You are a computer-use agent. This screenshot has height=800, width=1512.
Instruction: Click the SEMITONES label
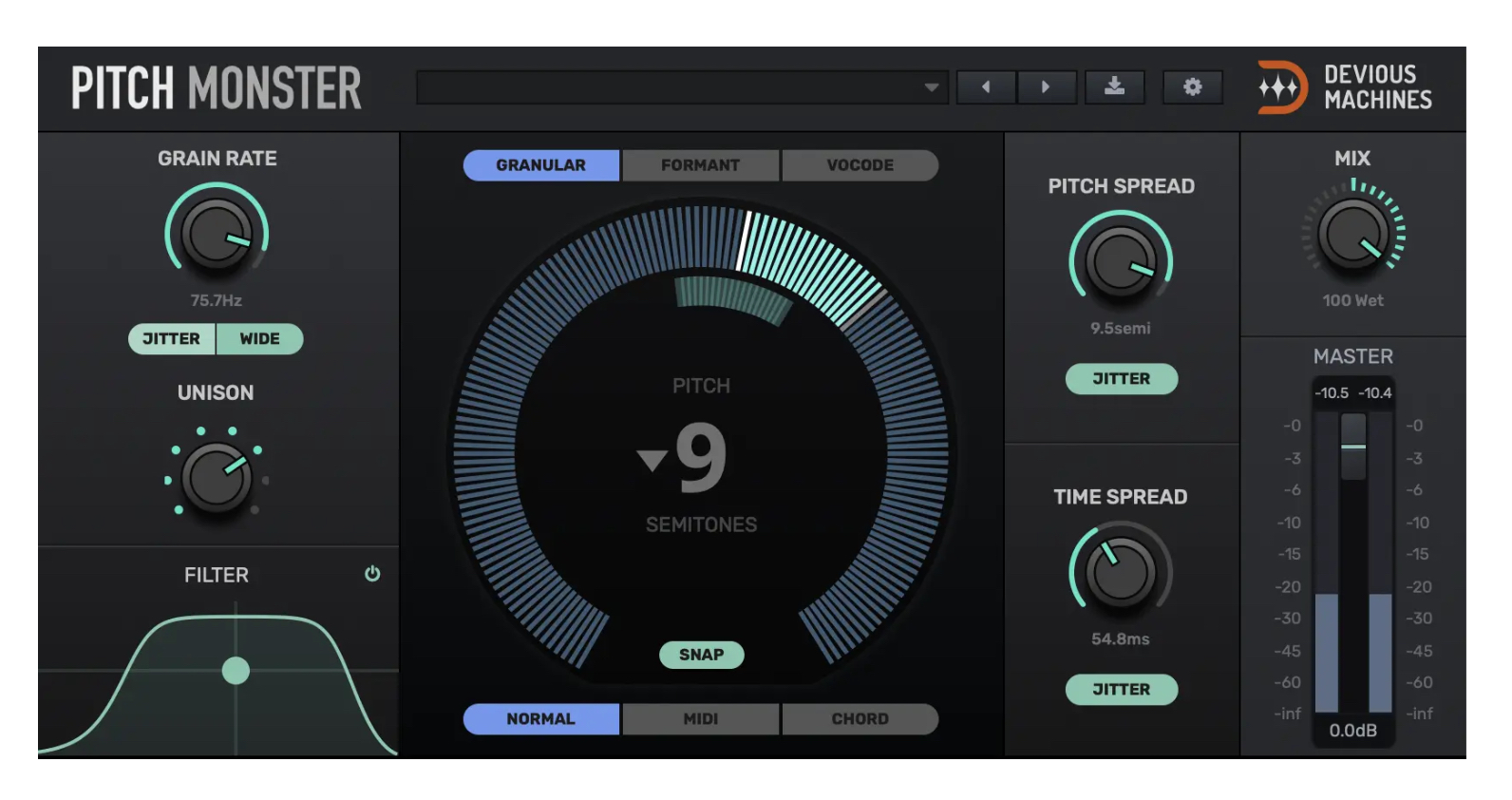point(702,524)
